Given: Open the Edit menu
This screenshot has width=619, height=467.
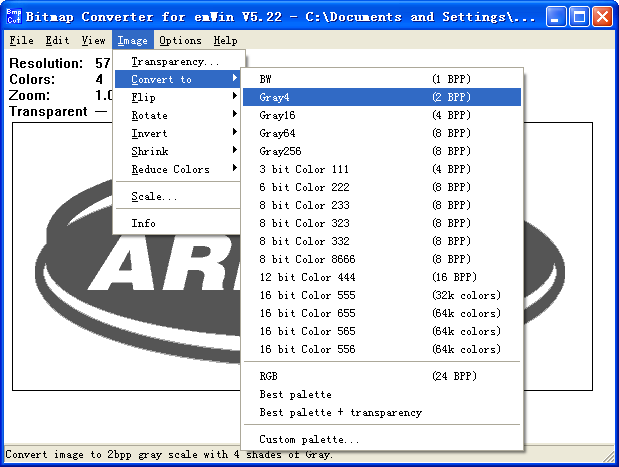Looking at the screenshot, I should coord(57,41).
